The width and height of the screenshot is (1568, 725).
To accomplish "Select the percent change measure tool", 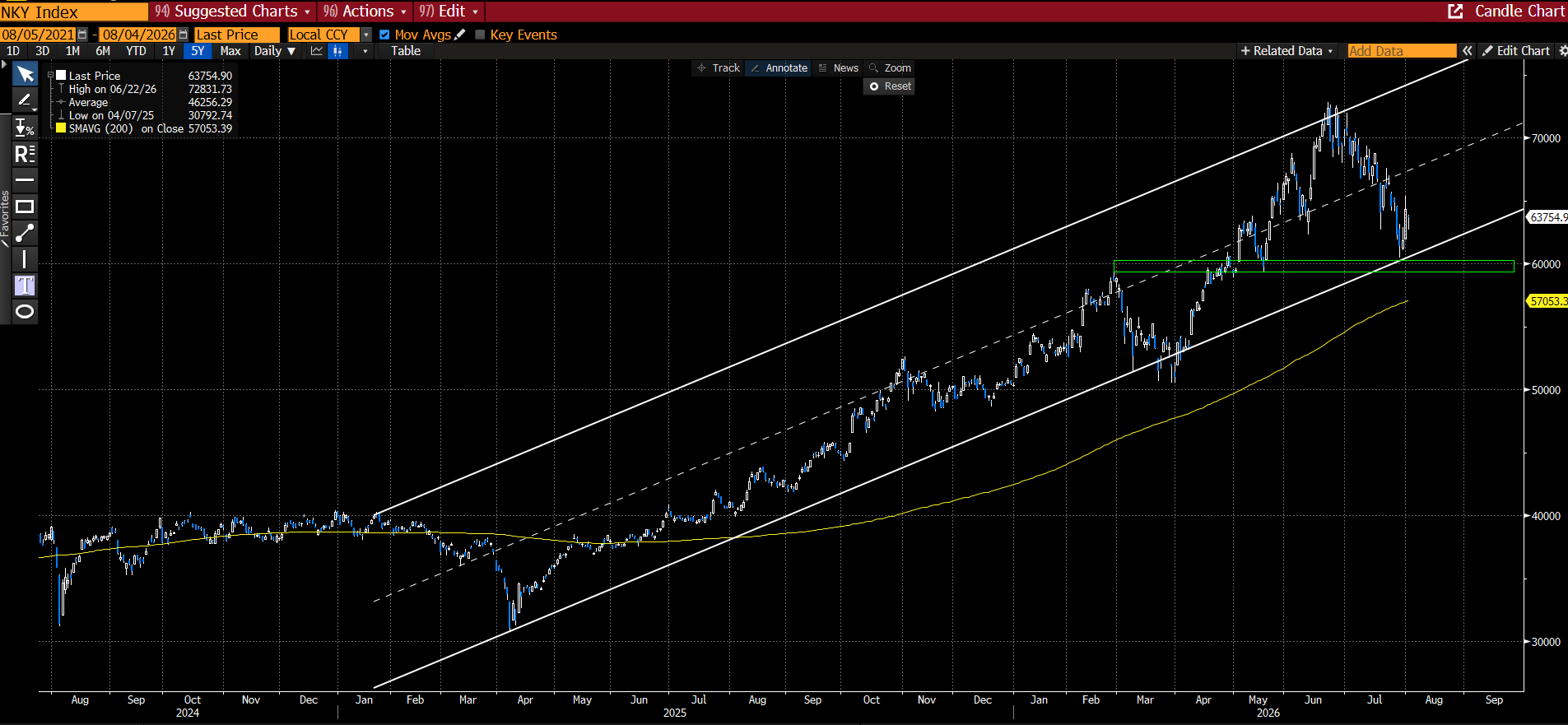I will (25, 128).
